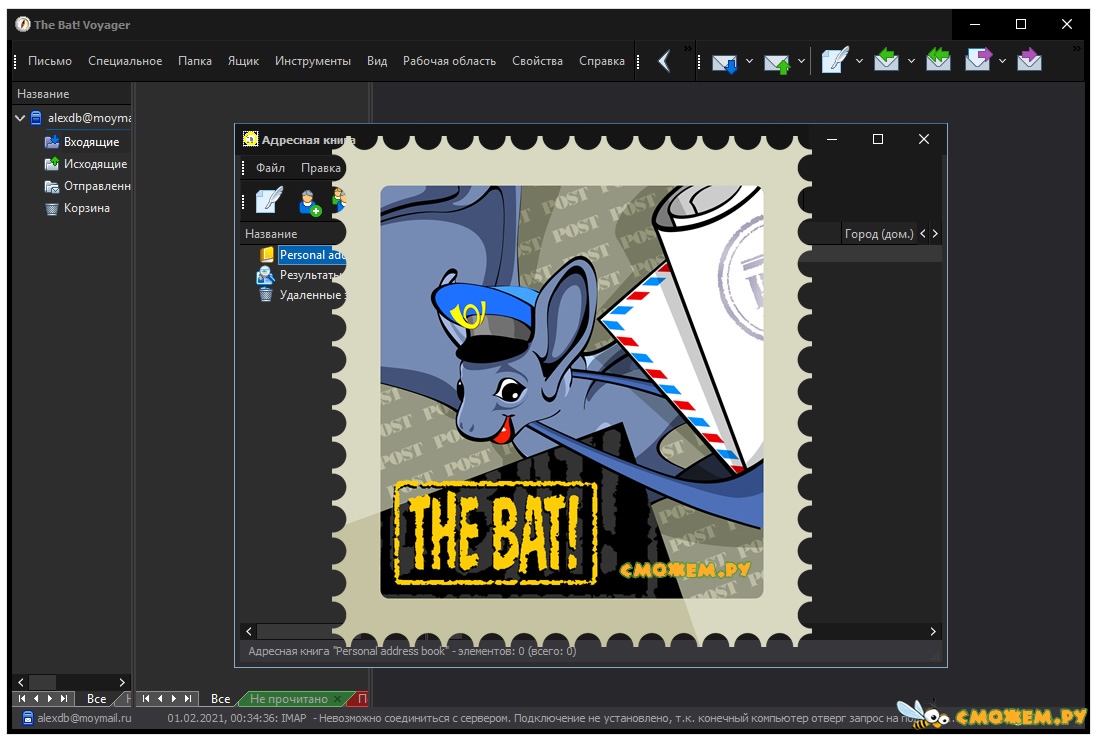Open the Свойства menu
The height and width of the screenshot is (741, 1098).
(x=537, y=61)
